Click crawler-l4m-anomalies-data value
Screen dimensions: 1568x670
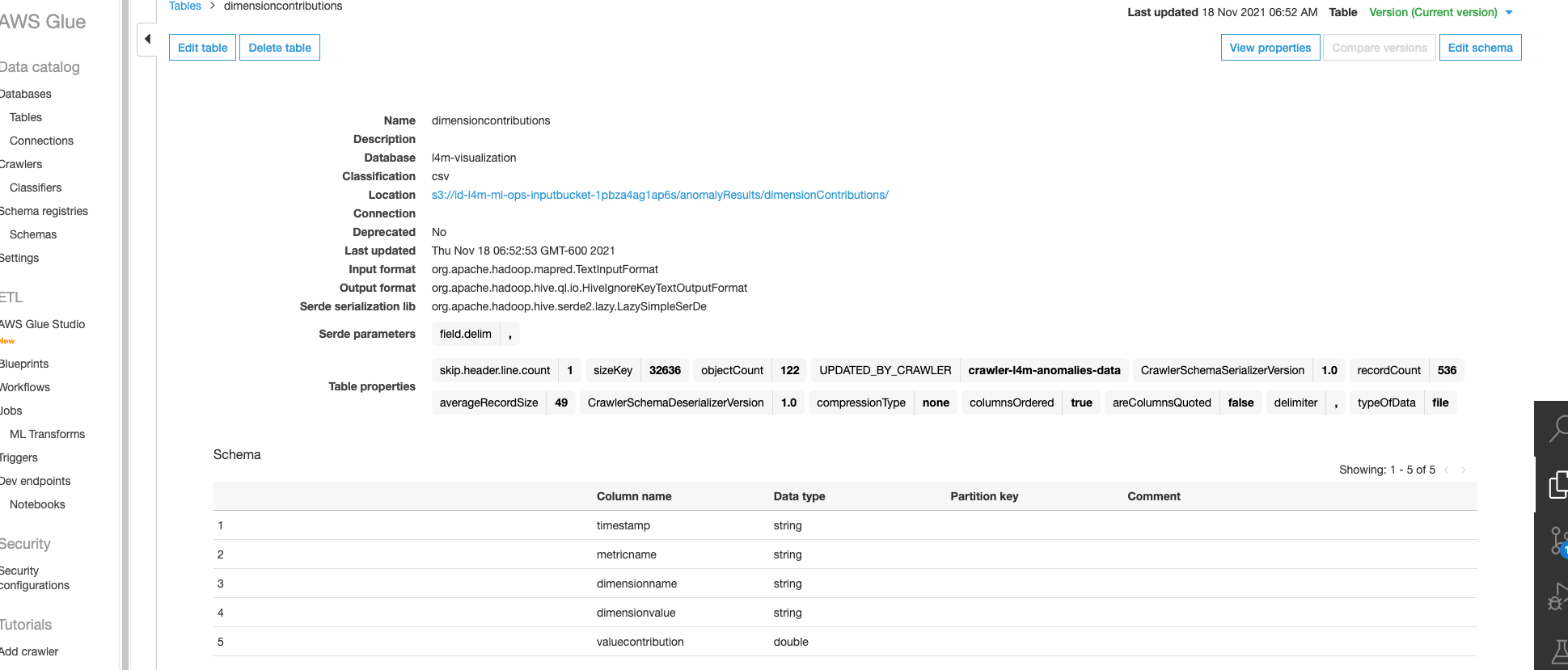[x=1044, y=370]
